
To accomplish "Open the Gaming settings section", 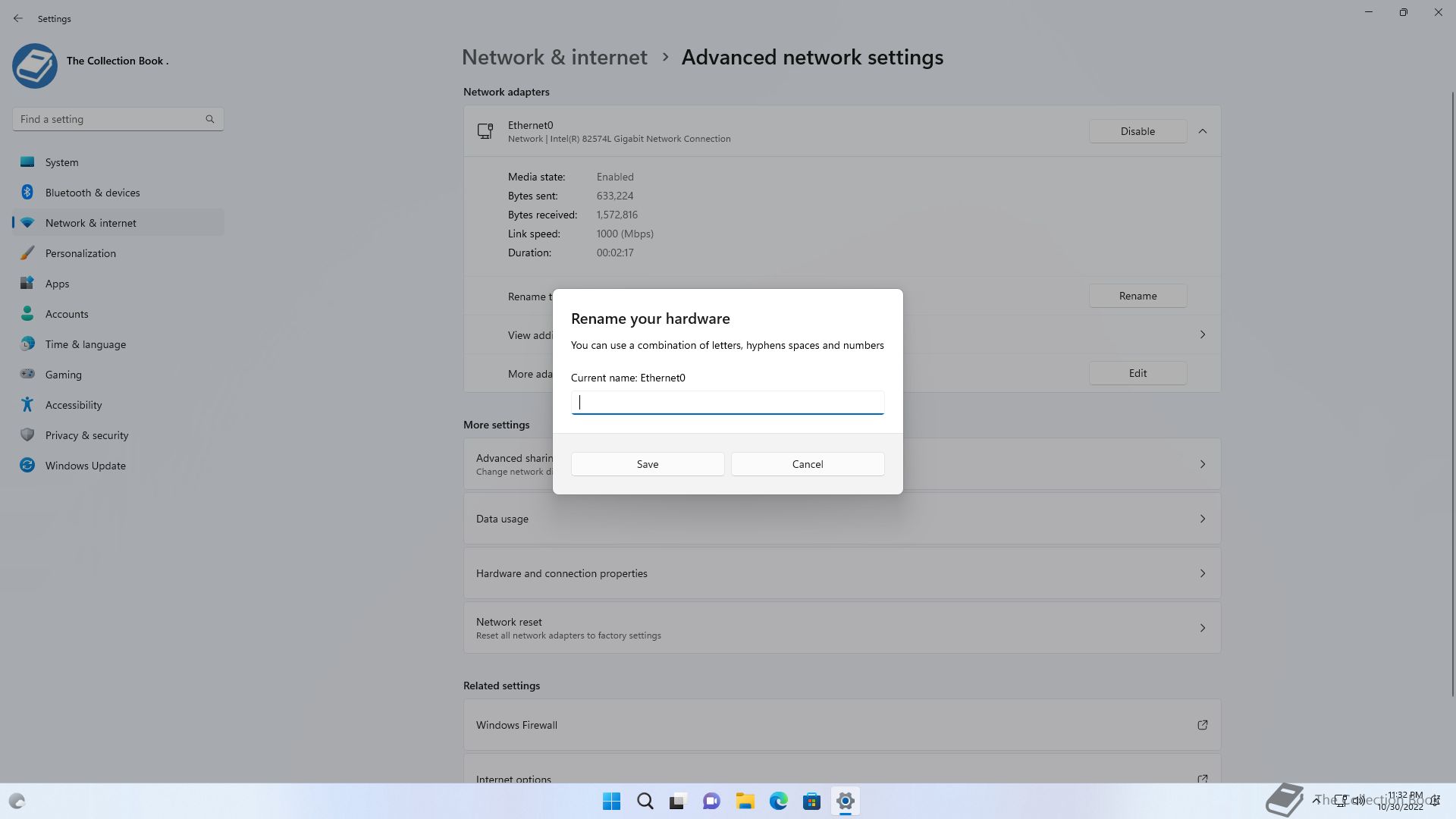I will point(64,375).
